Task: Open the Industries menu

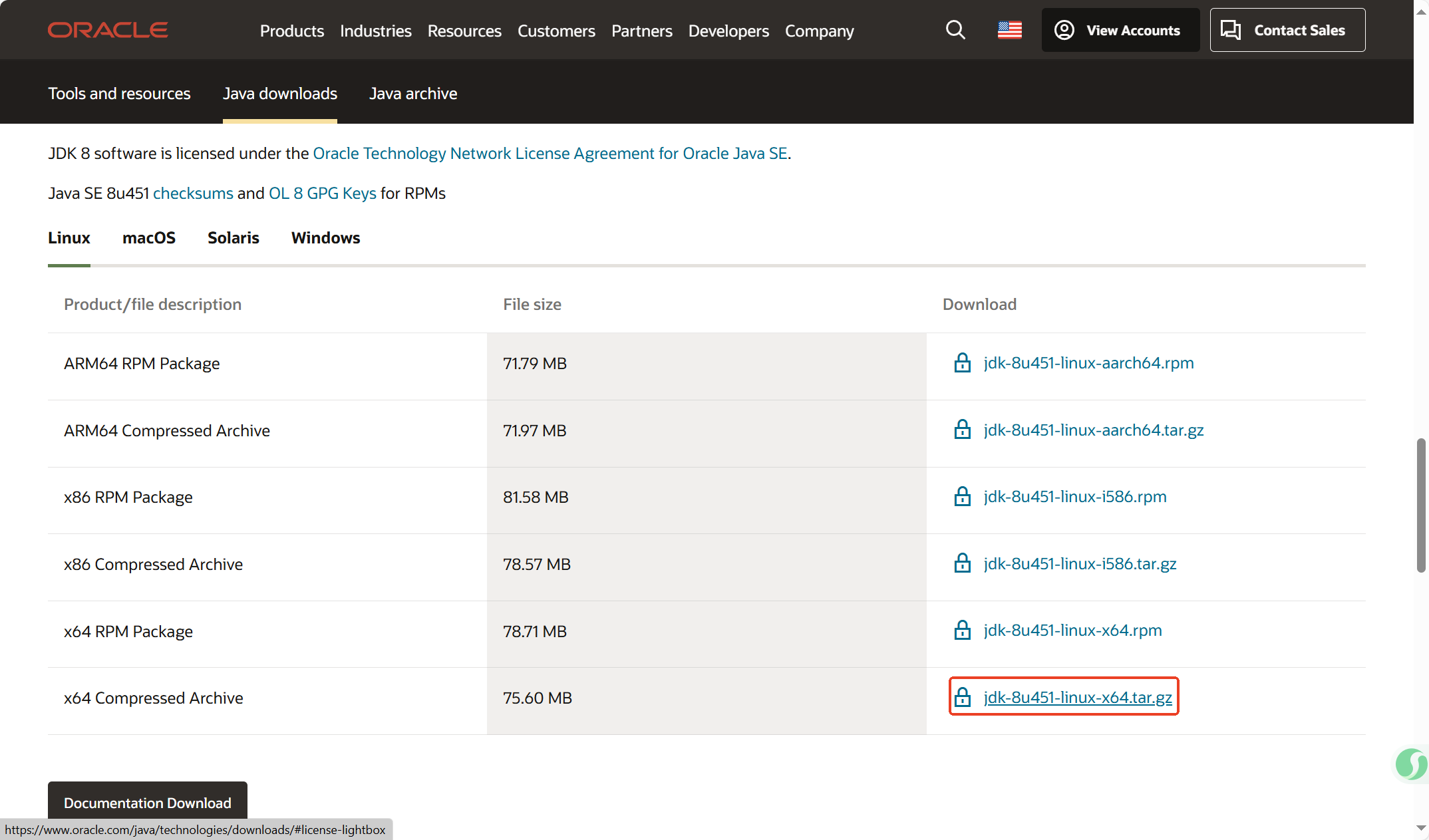Action: 376,31
